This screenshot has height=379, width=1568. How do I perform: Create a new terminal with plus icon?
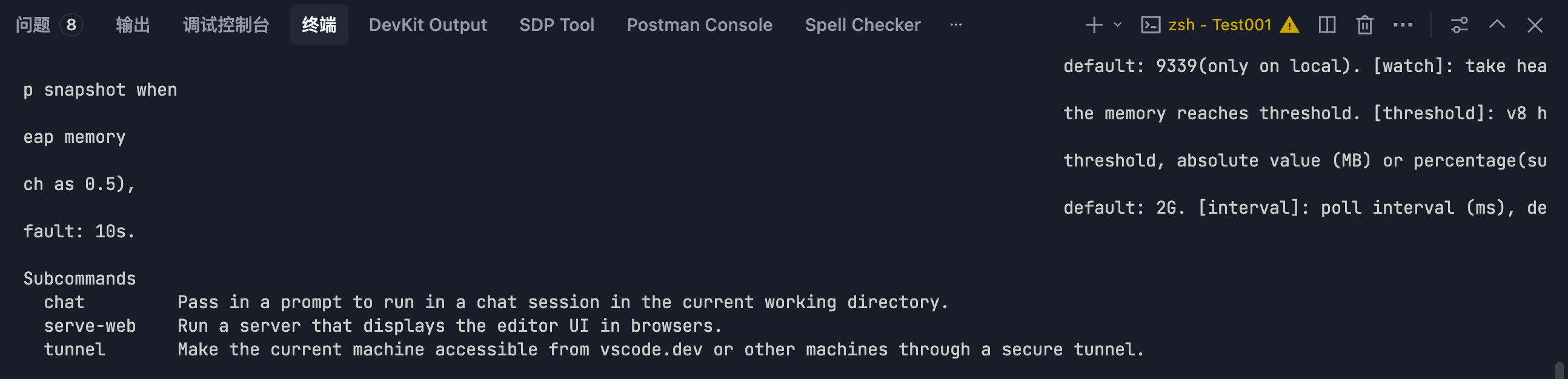click(x=1094, y=25)
